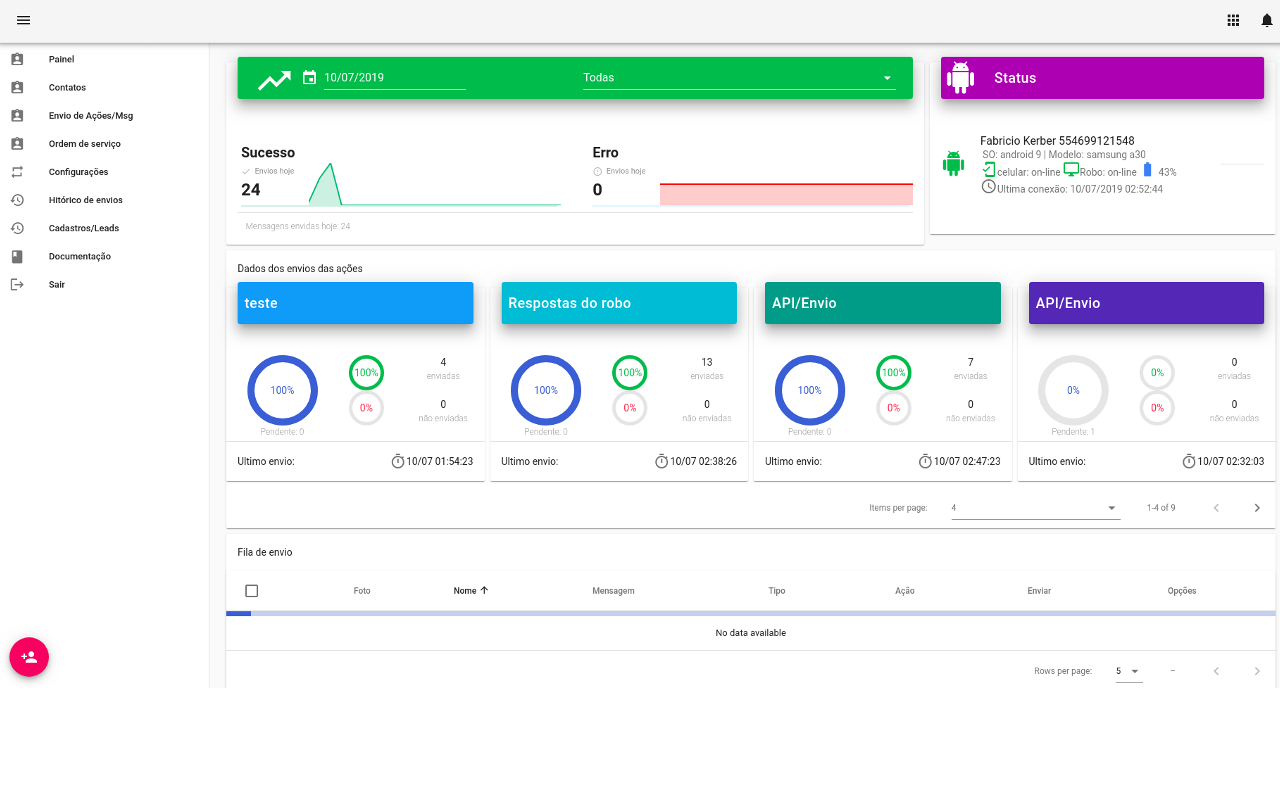
Task: Click timestamp 10/07 02:47:23
Action: pos(967,462)
